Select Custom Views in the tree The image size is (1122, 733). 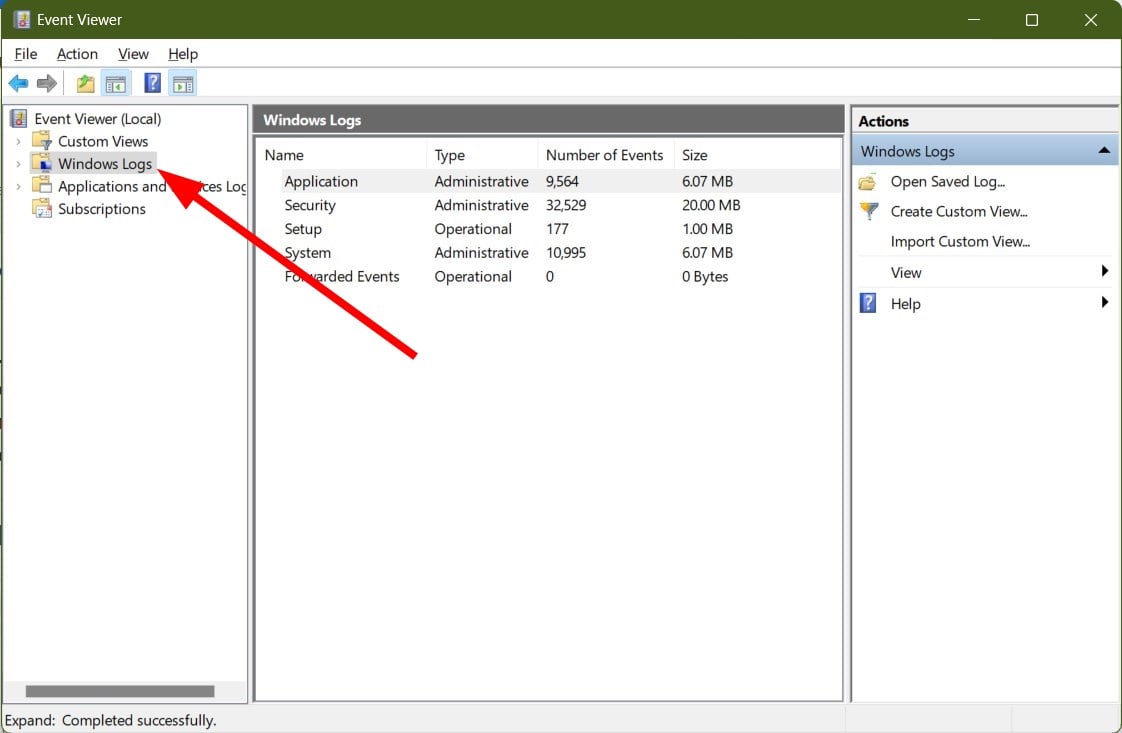(103, 141)
